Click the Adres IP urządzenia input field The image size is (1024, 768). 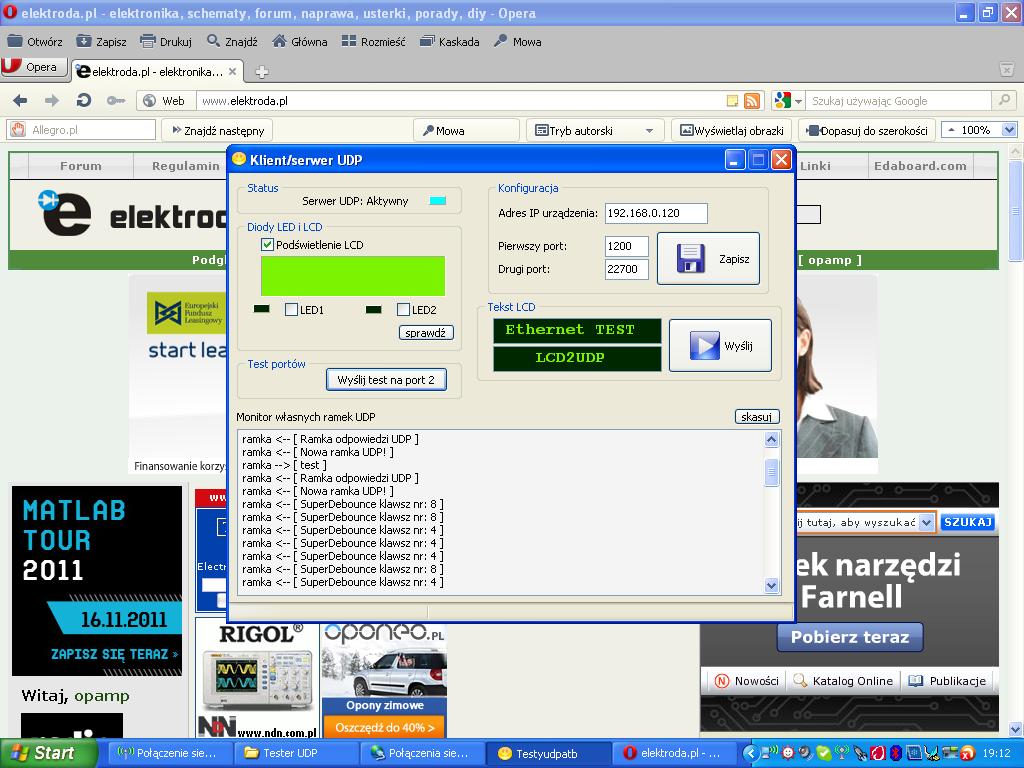tap(655, 213)
